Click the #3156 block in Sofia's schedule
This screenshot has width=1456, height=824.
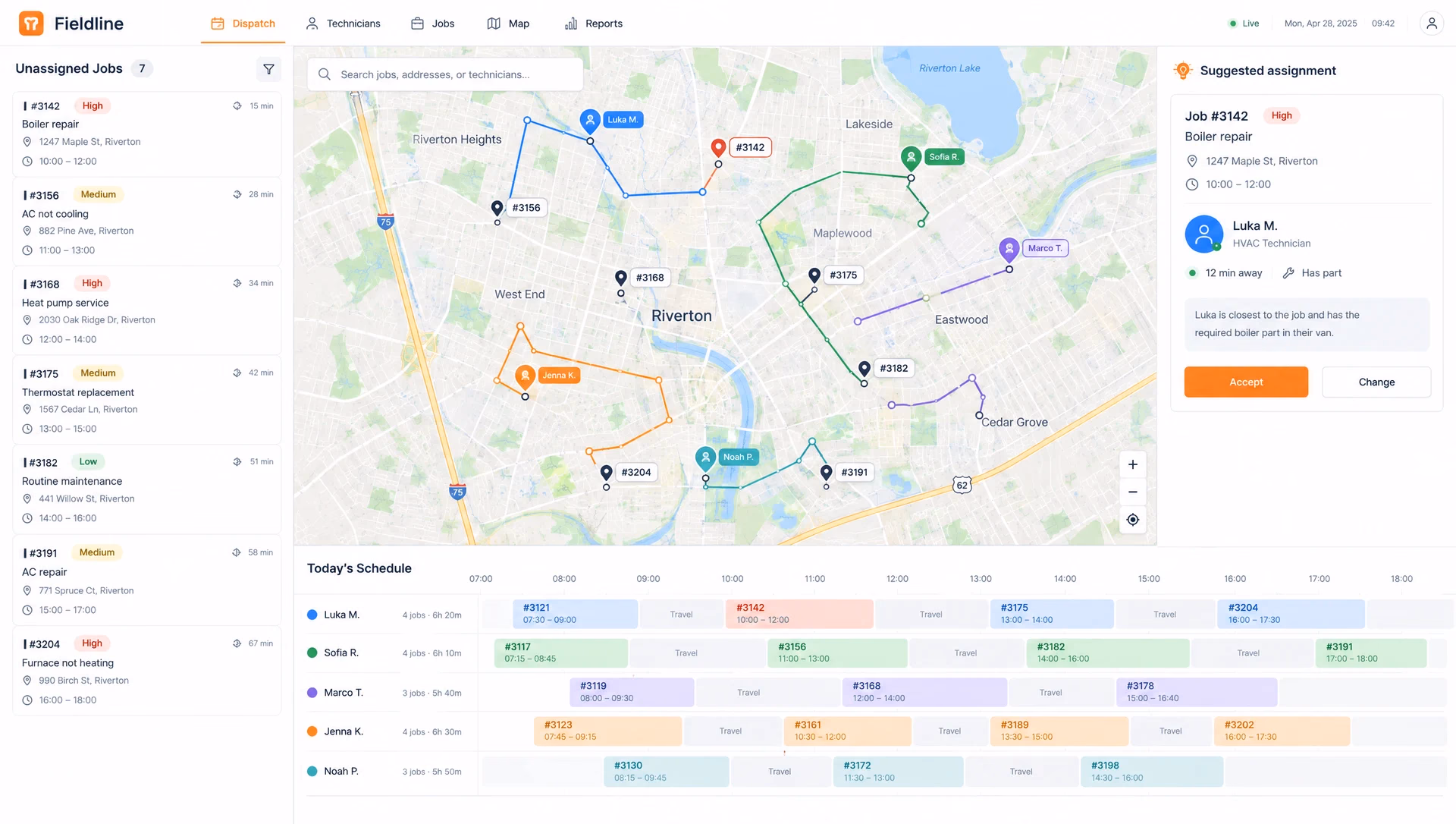[x=837, y=653]
